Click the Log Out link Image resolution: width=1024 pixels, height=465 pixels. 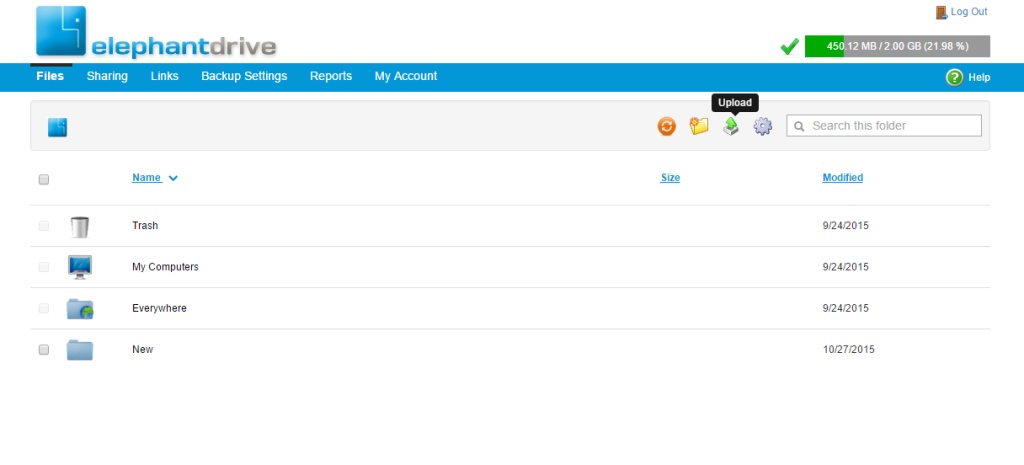[x=968, y=12]
